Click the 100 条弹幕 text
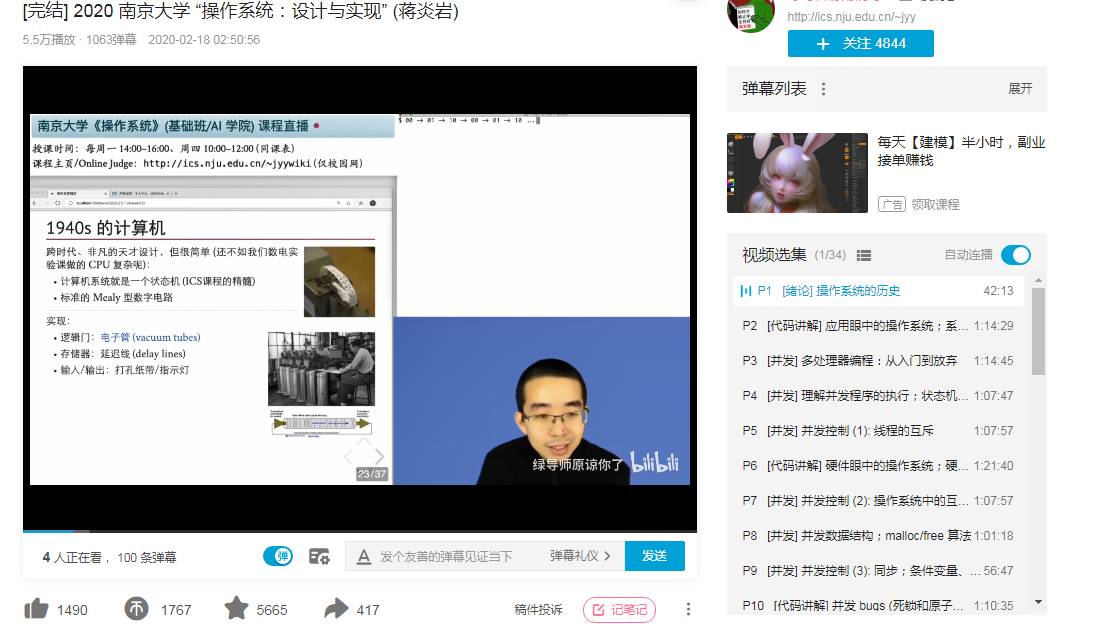Image resolution: width=1097 pixels, height=624 pixels. [147, 558]
